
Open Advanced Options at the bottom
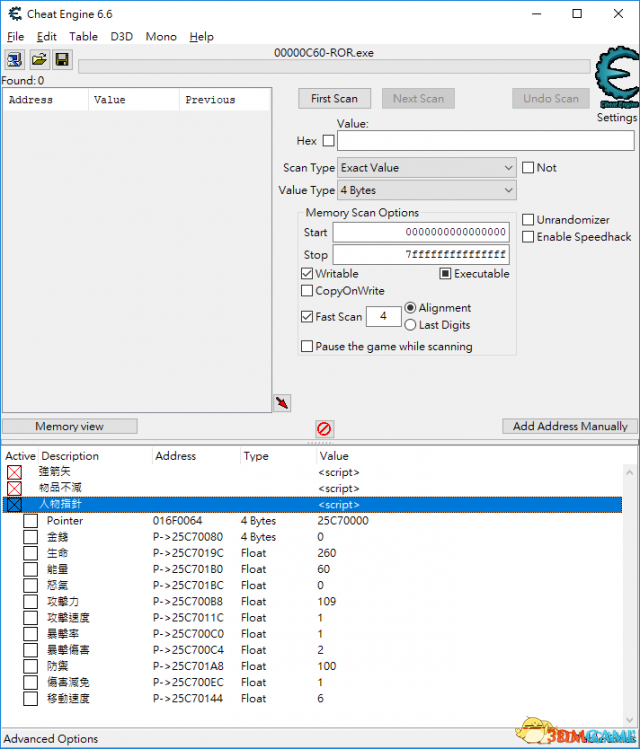point(51,738)
